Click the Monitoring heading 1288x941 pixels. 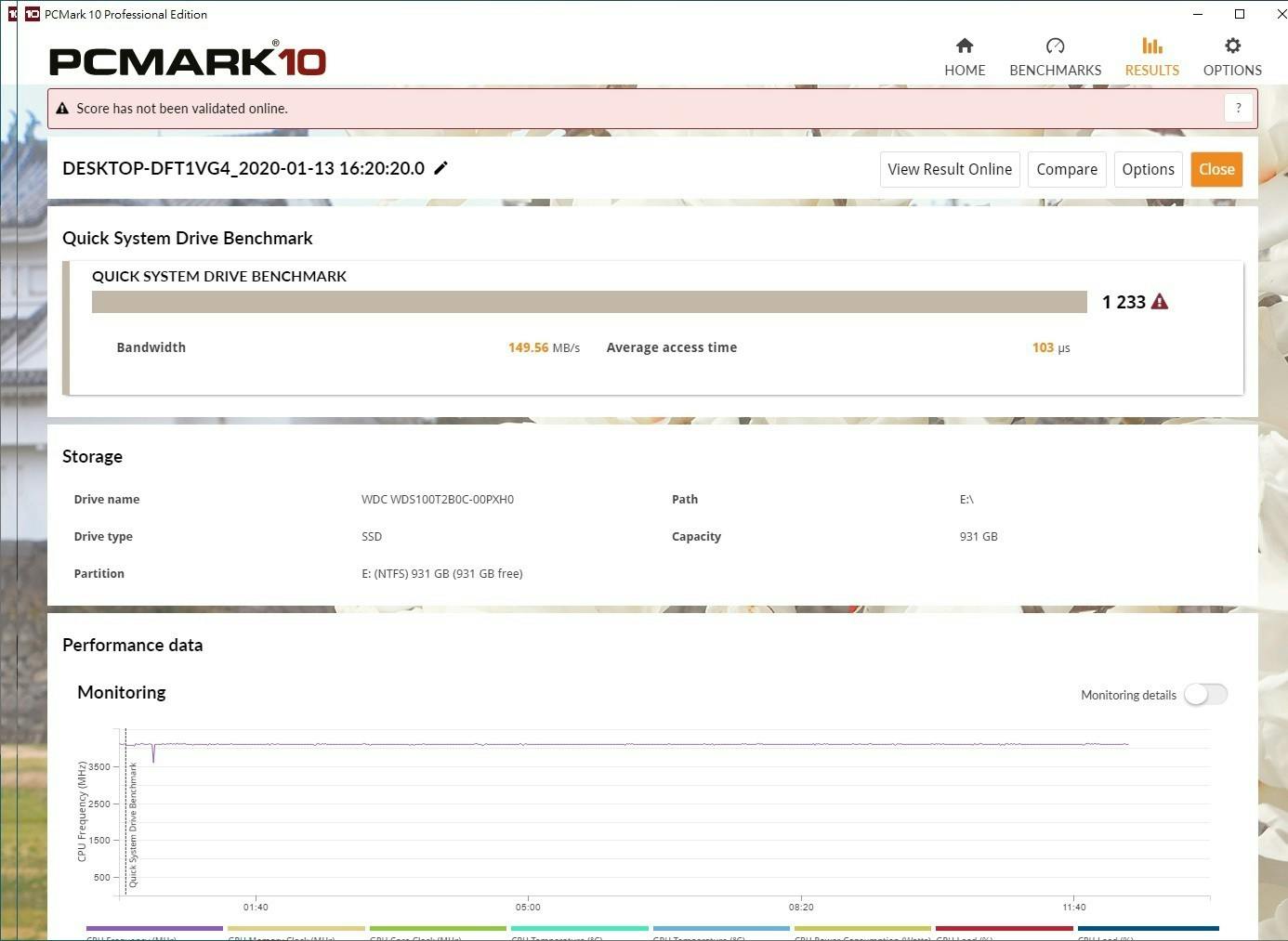click(122, 692)
